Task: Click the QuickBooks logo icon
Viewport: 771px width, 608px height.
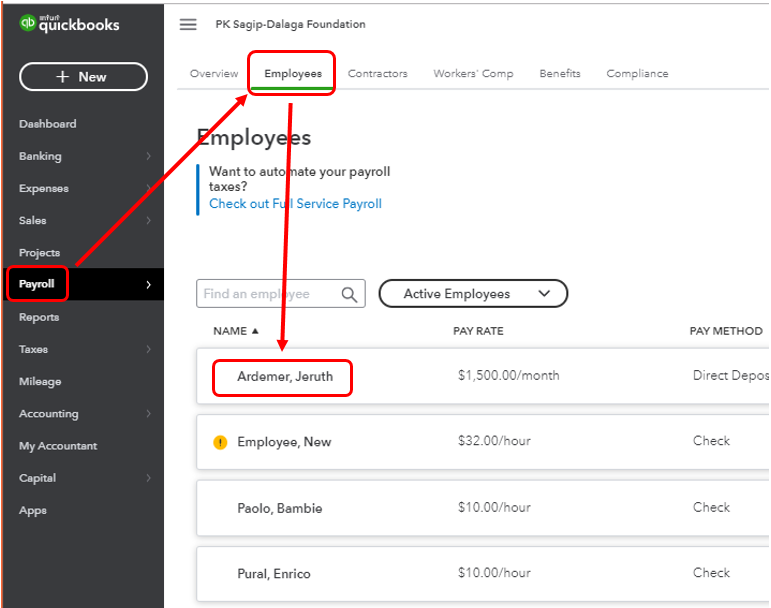Action: [28, 22]
